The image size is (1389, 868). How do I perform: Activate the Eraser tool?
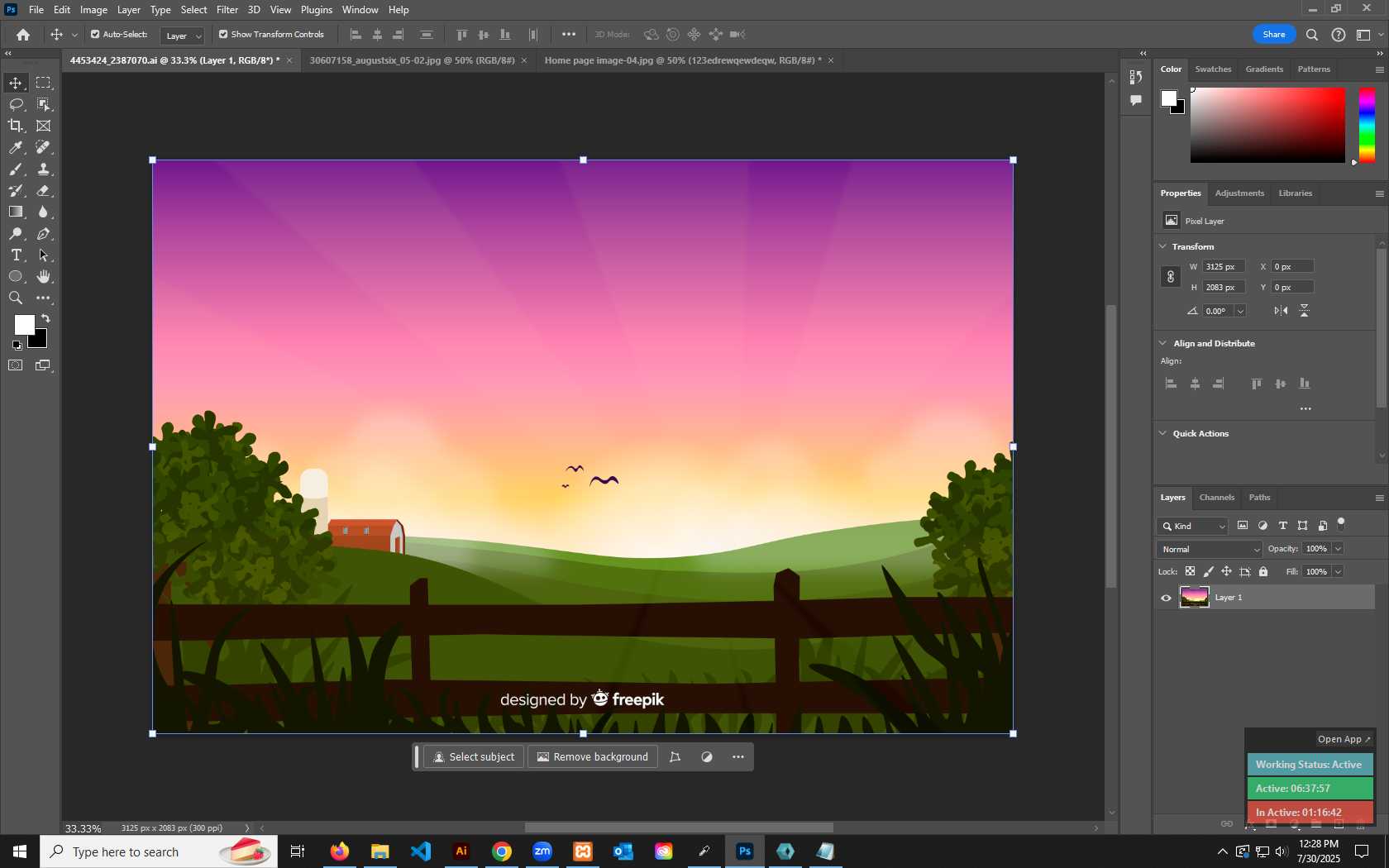(43, 190)
